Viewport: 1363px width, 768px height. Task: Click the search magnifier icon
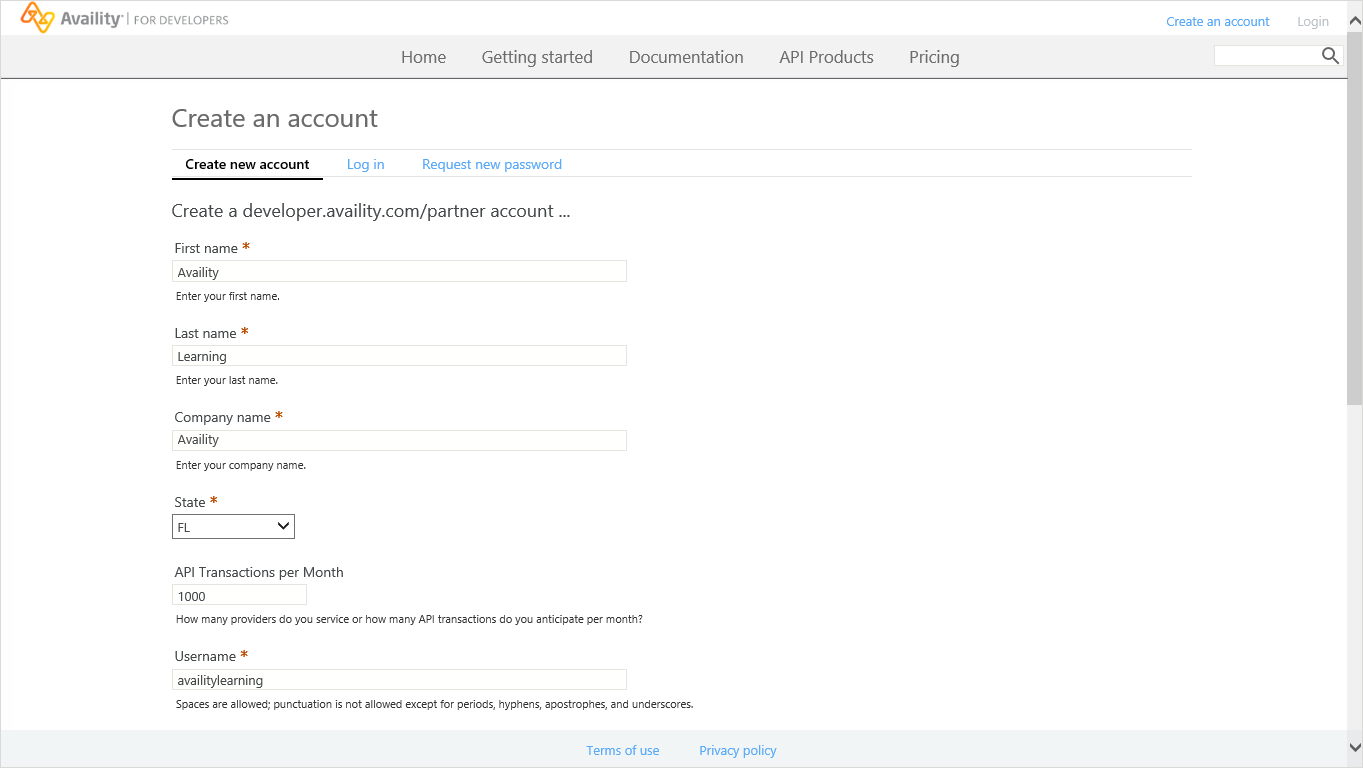click(x=1330, y=56)
